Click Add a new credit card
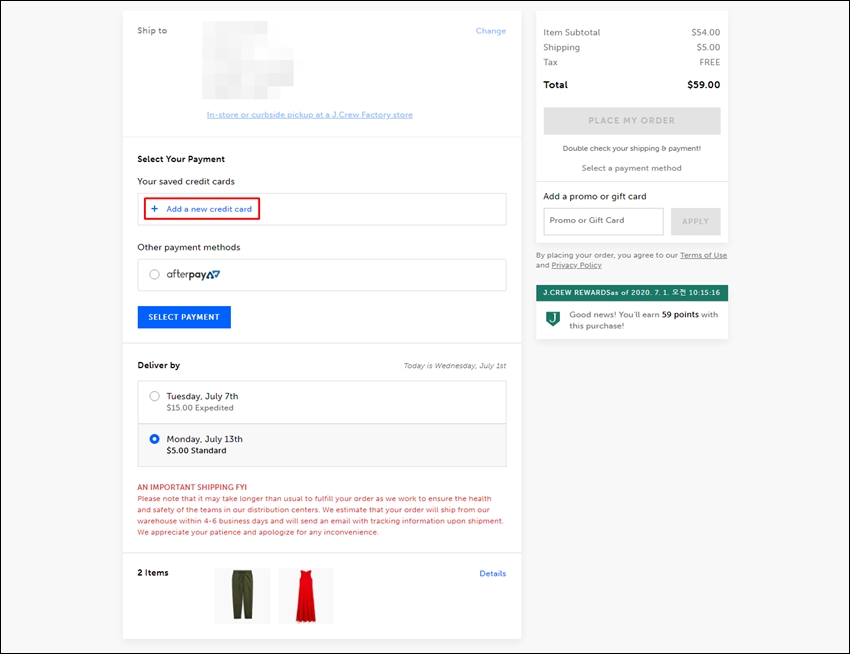The image size is (850, 654). coord(209,209)
